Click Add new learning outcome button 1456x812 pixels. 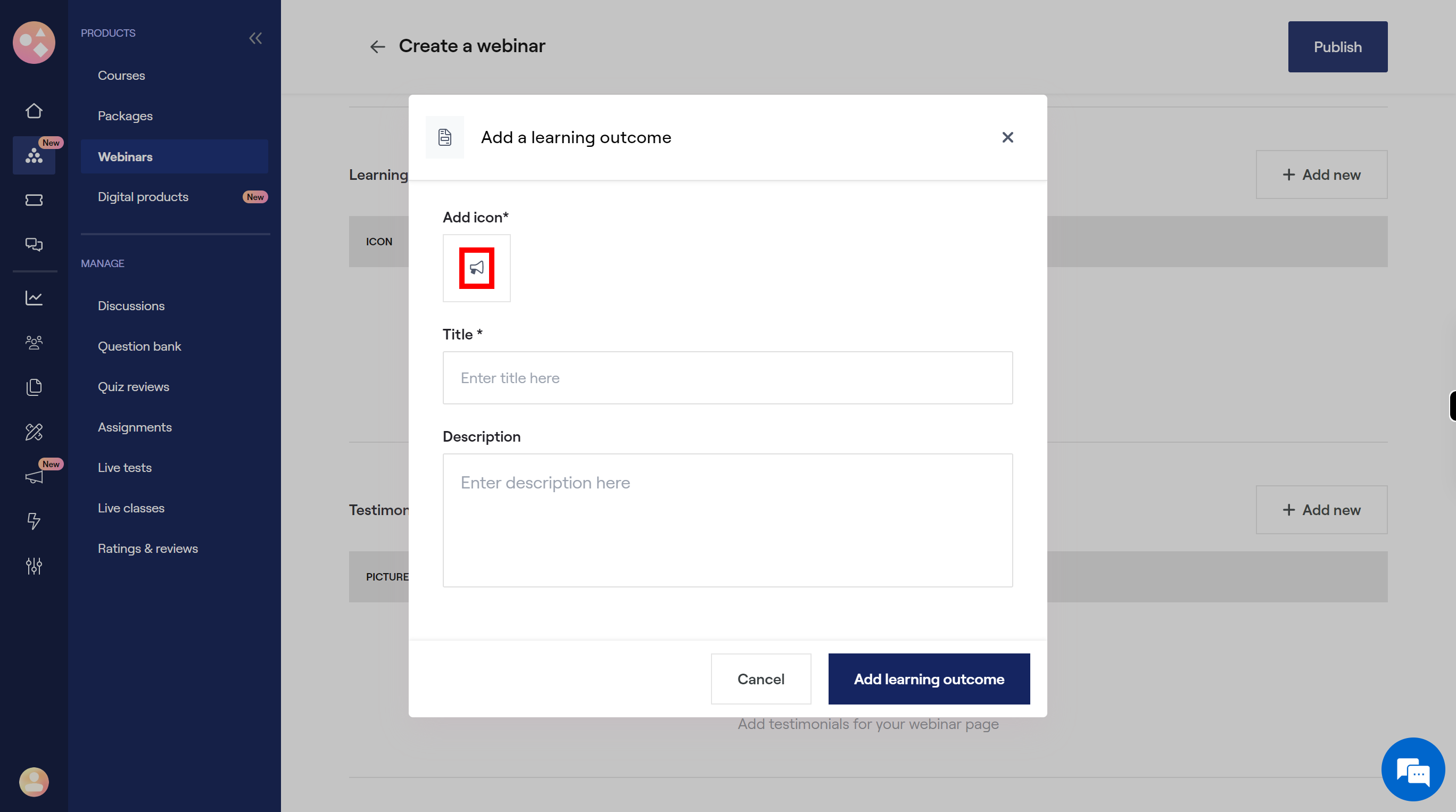1321,174
